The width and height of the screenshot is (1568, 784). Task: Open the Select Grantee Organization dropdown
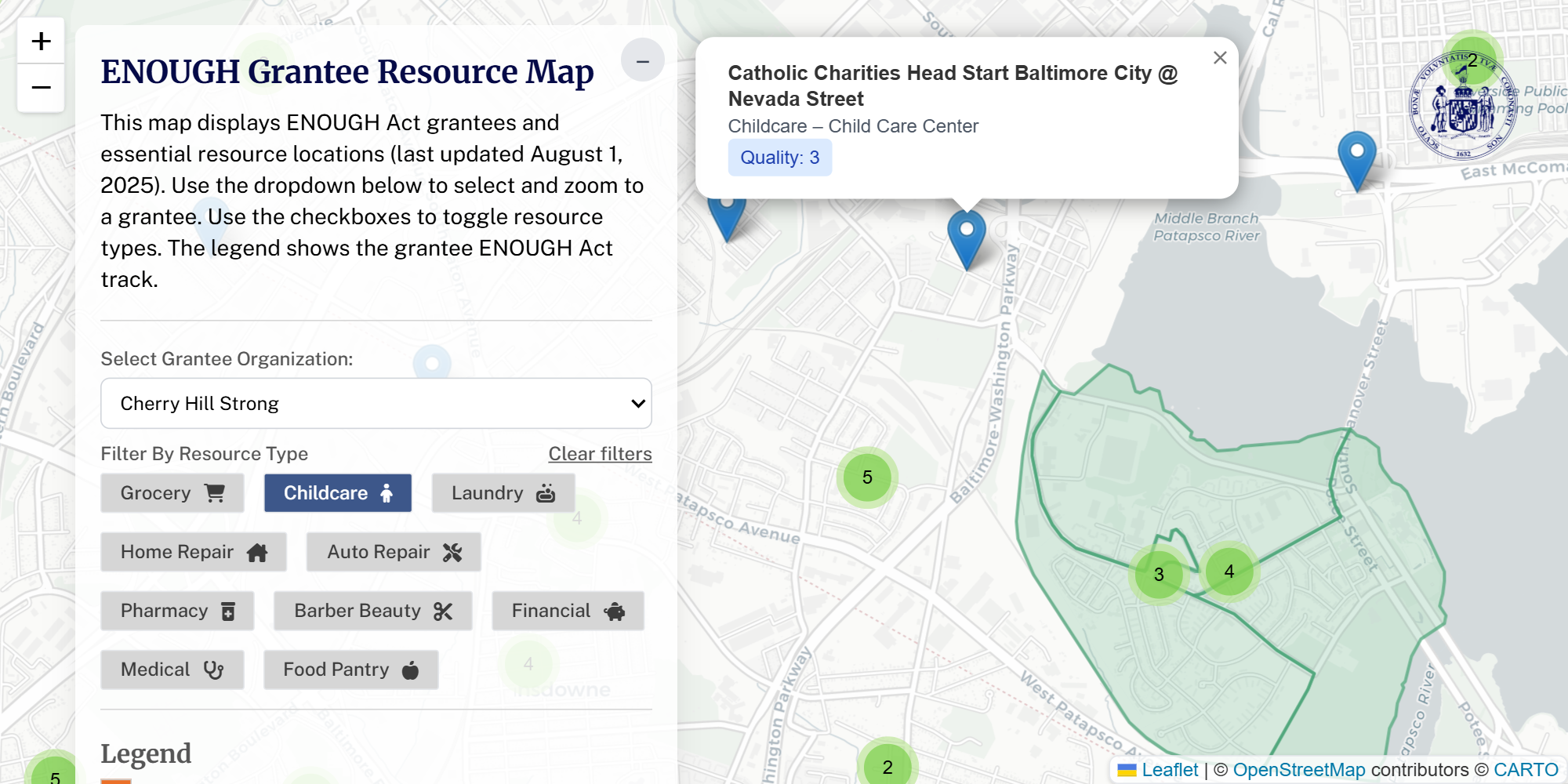[376, 403]
